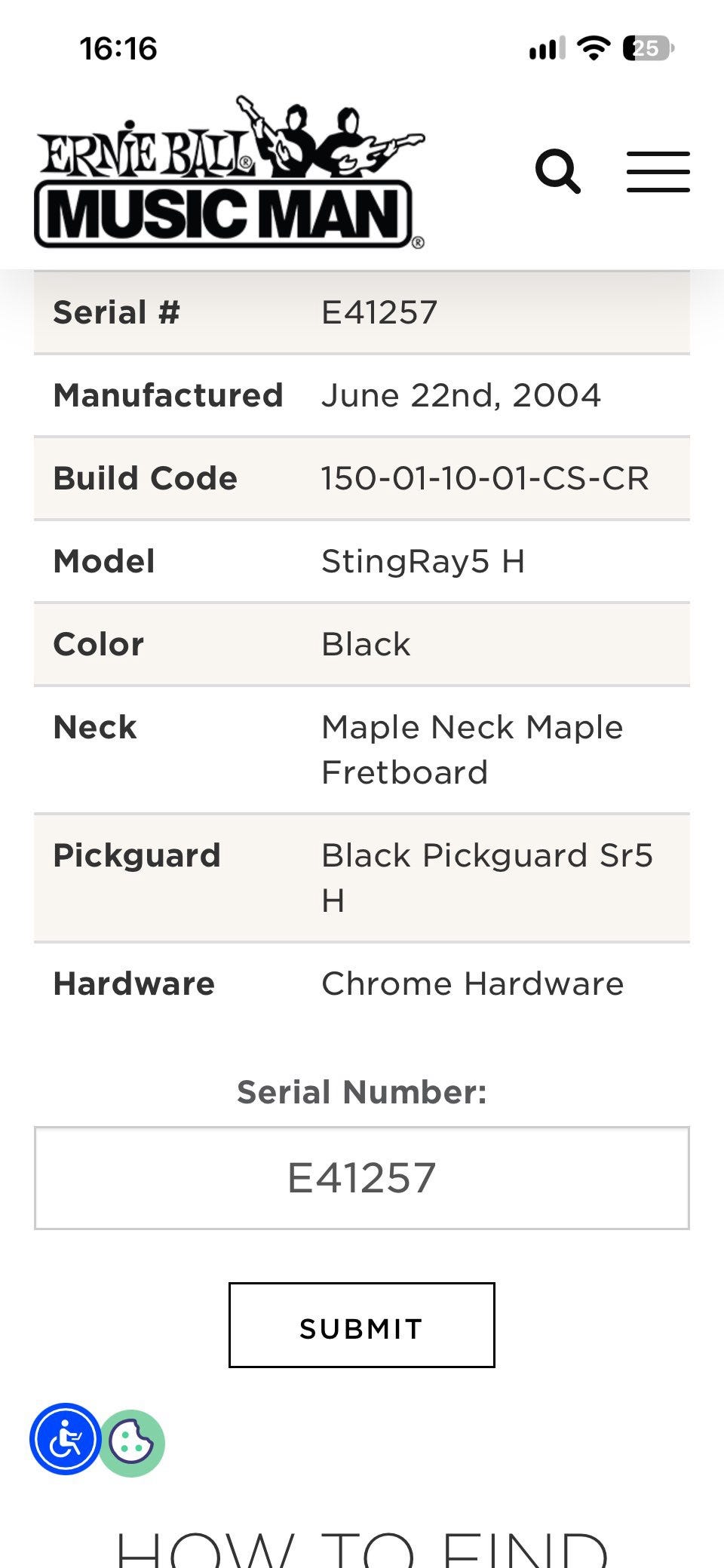Tap the Maple Neck Maple Fretboard text
This screenshot has height=1568, width=724.
tap(472, 750)
